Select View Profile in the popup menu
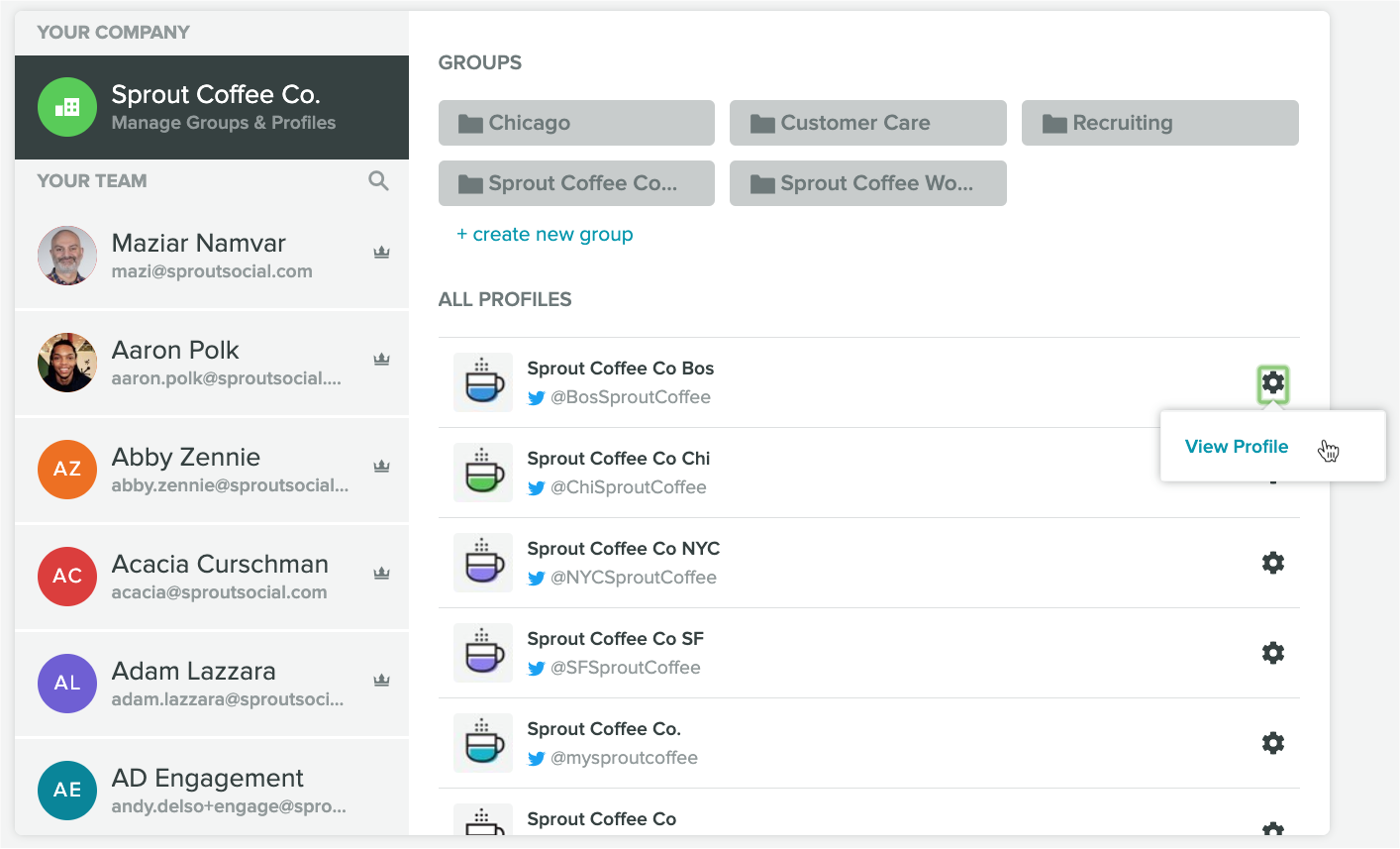Viewport: 1400px width, 849px height. [1237, 447]
